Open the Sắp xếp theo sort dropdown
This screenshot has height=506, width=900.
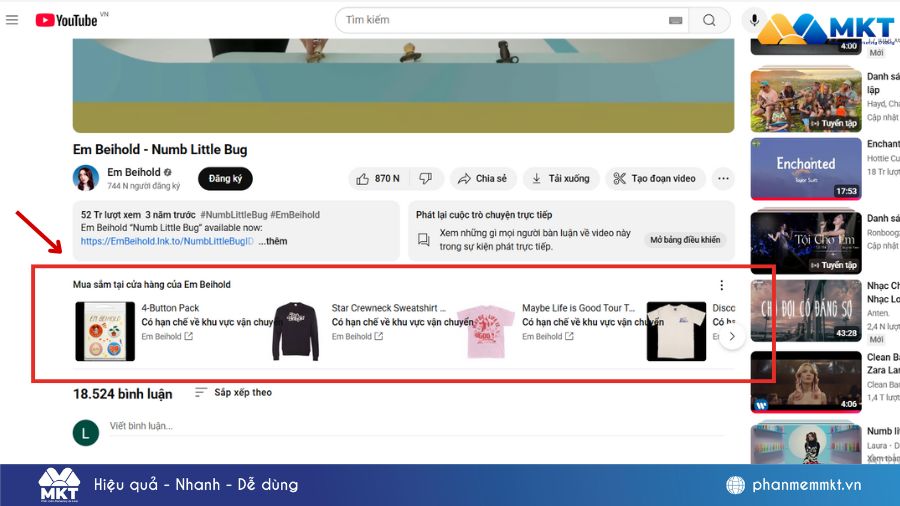pos(233,393)
